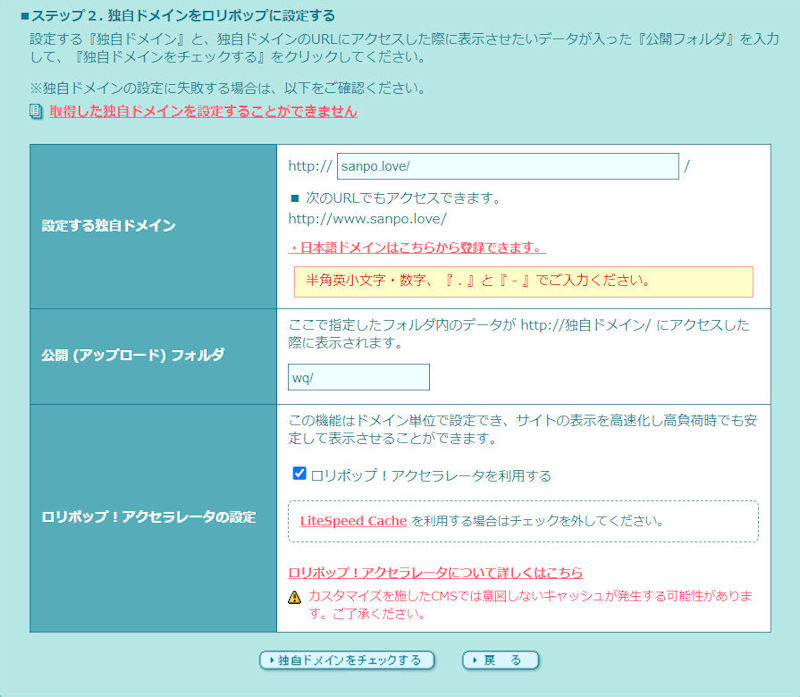This screenshot has width=800, height=697.
Task: Open the accelerator details link (詳しくはこちら)
Action: [435, 573]
